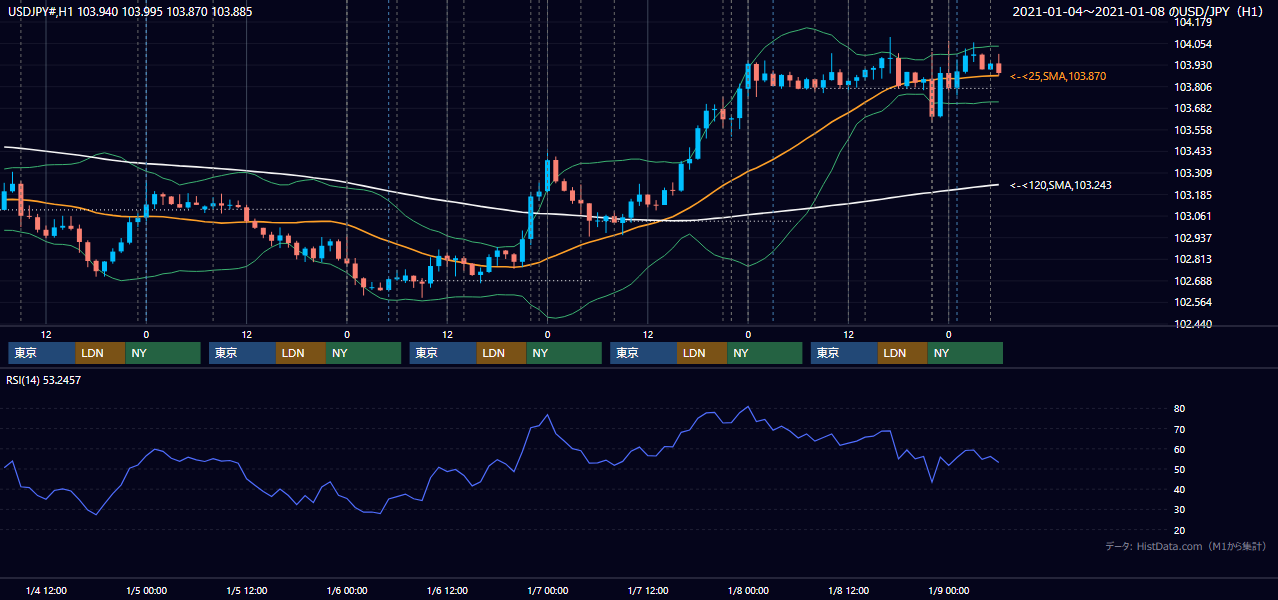
Task: Click the データ: HistData.com source credit
Action: tap(1185, 546)
